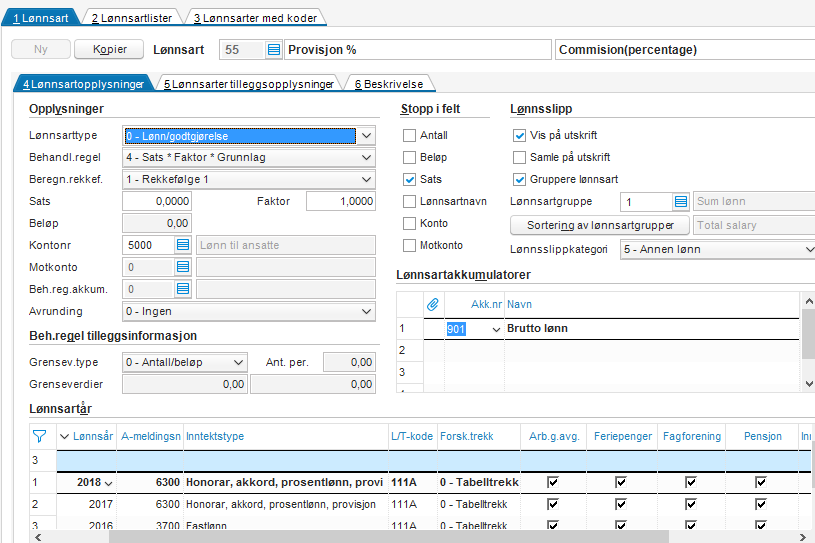
Task: Click the L/T-kode column header
Action: click(412, 436)
